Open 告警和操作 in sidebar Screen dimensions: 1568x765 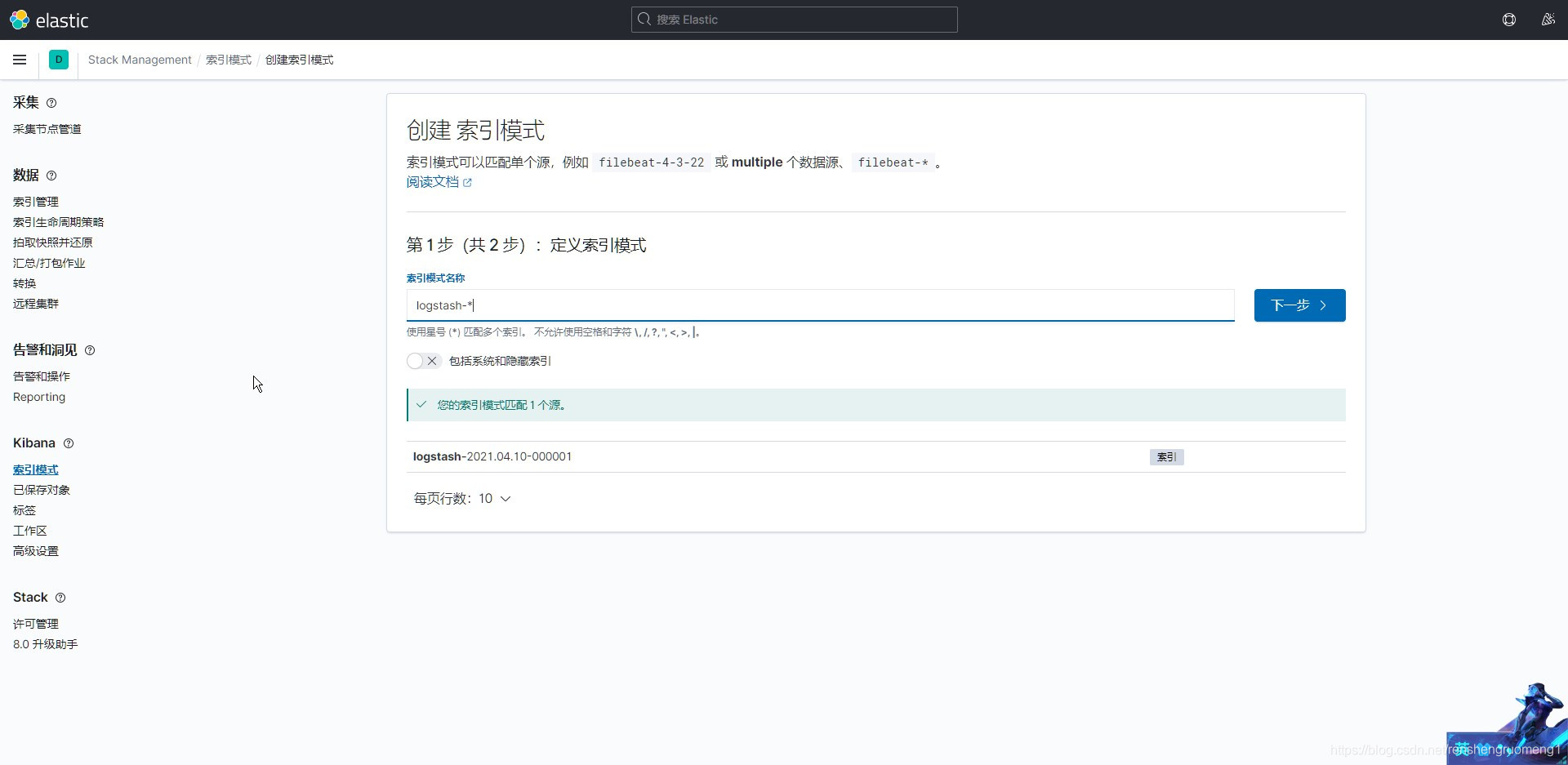click(x=42, y=376)
